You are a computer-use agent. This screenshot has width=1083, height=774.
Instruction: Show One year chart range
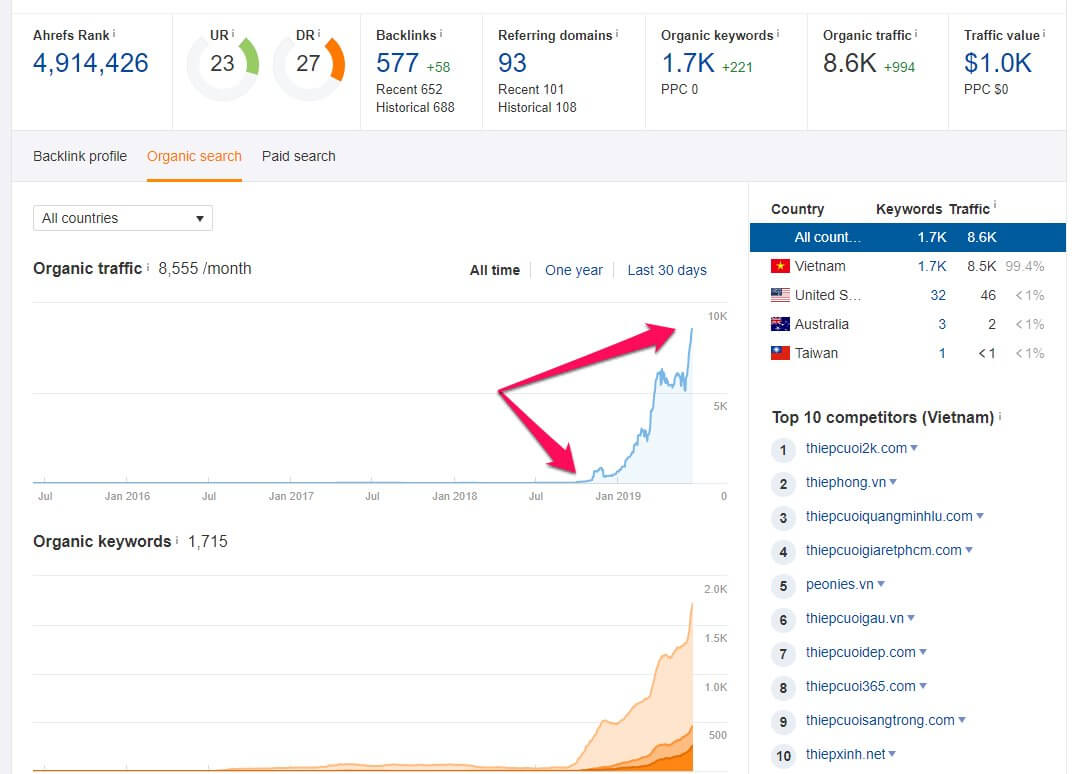pos(573,270)
